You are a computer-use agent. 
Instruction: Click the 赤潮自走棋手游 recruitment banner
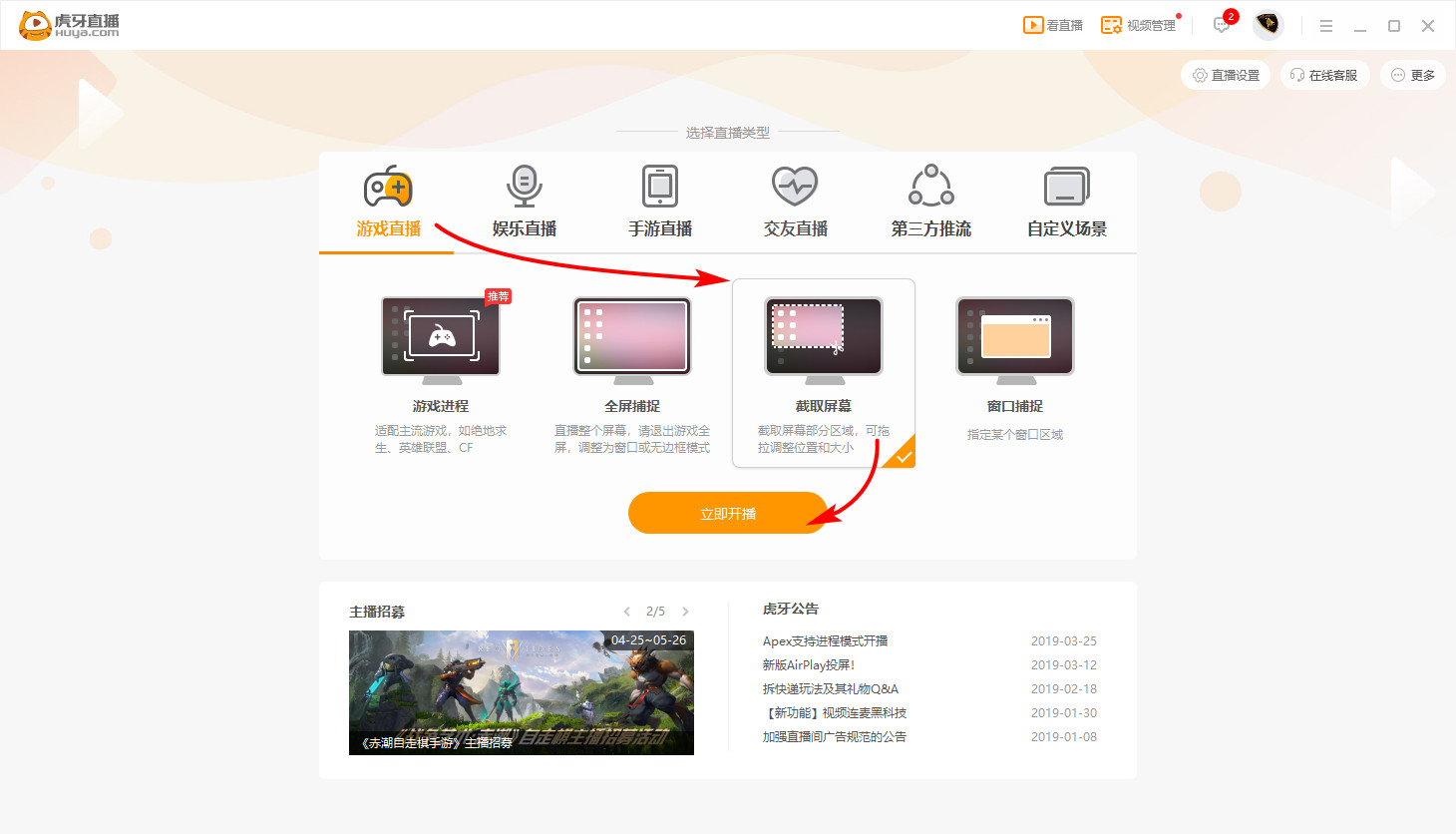pyautogui.click(x=522, y=692)
